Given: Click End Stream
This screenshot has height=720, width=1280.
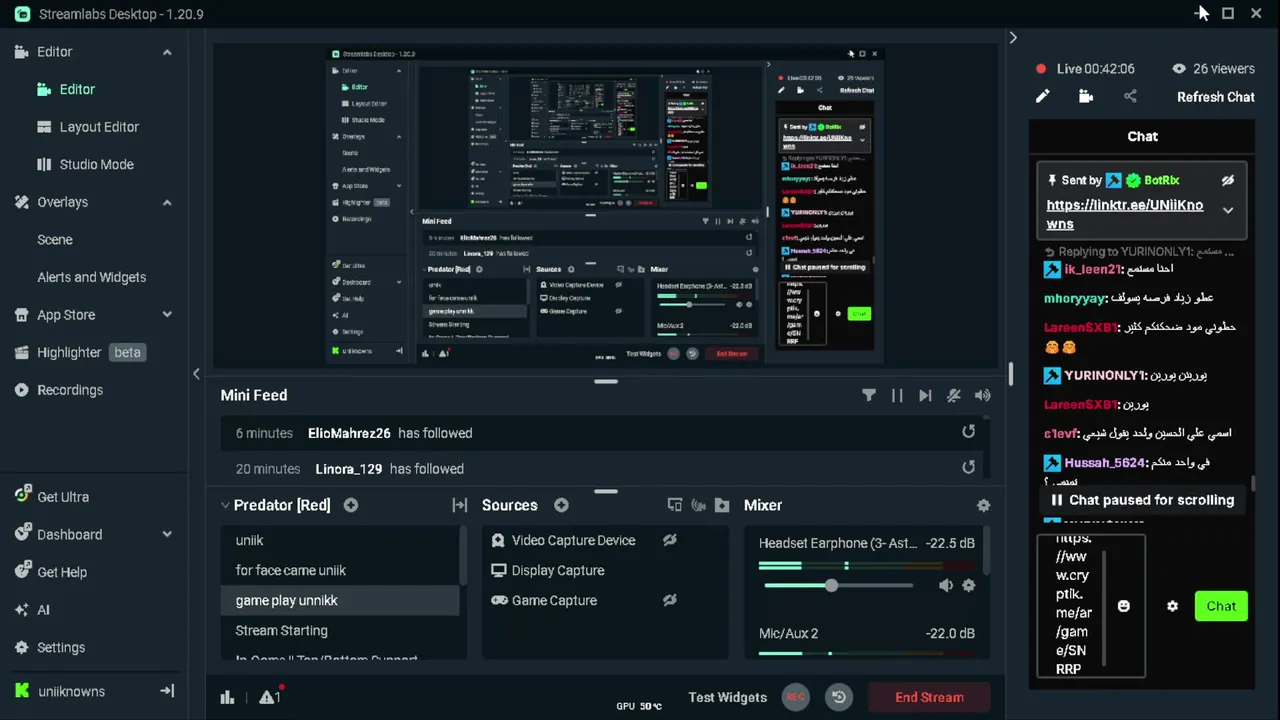Looking at the screenshot, I should click(x=929, y=697).
